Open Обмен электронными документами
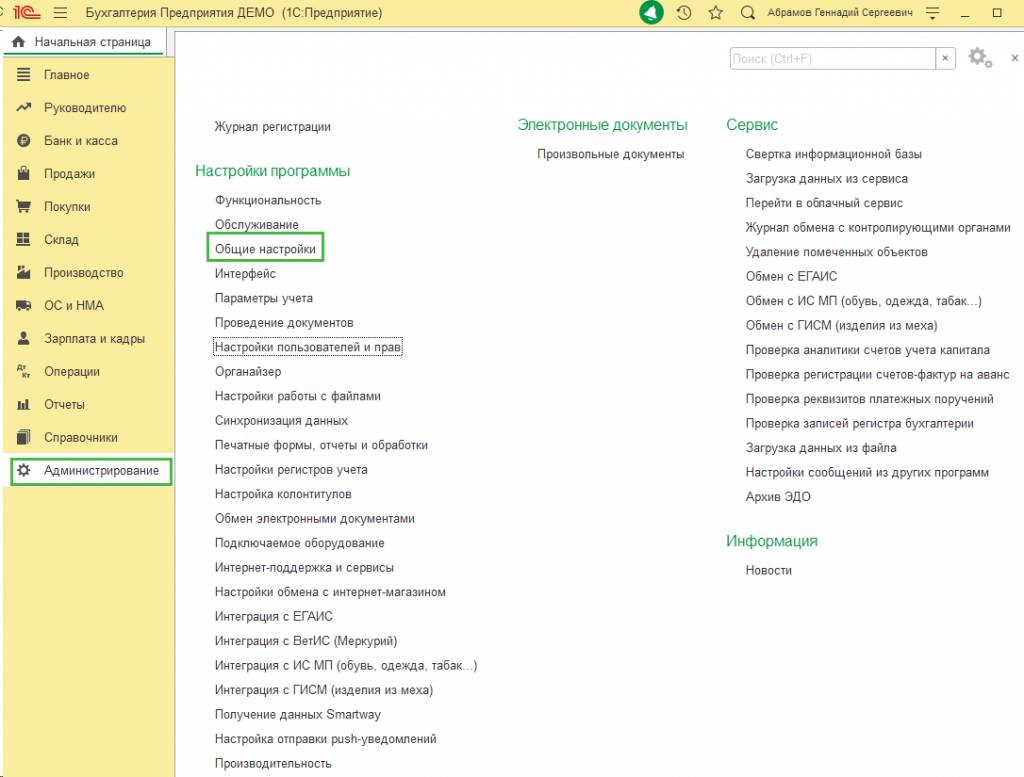This screenshot has width=1024, height=777. click(315, 518)
